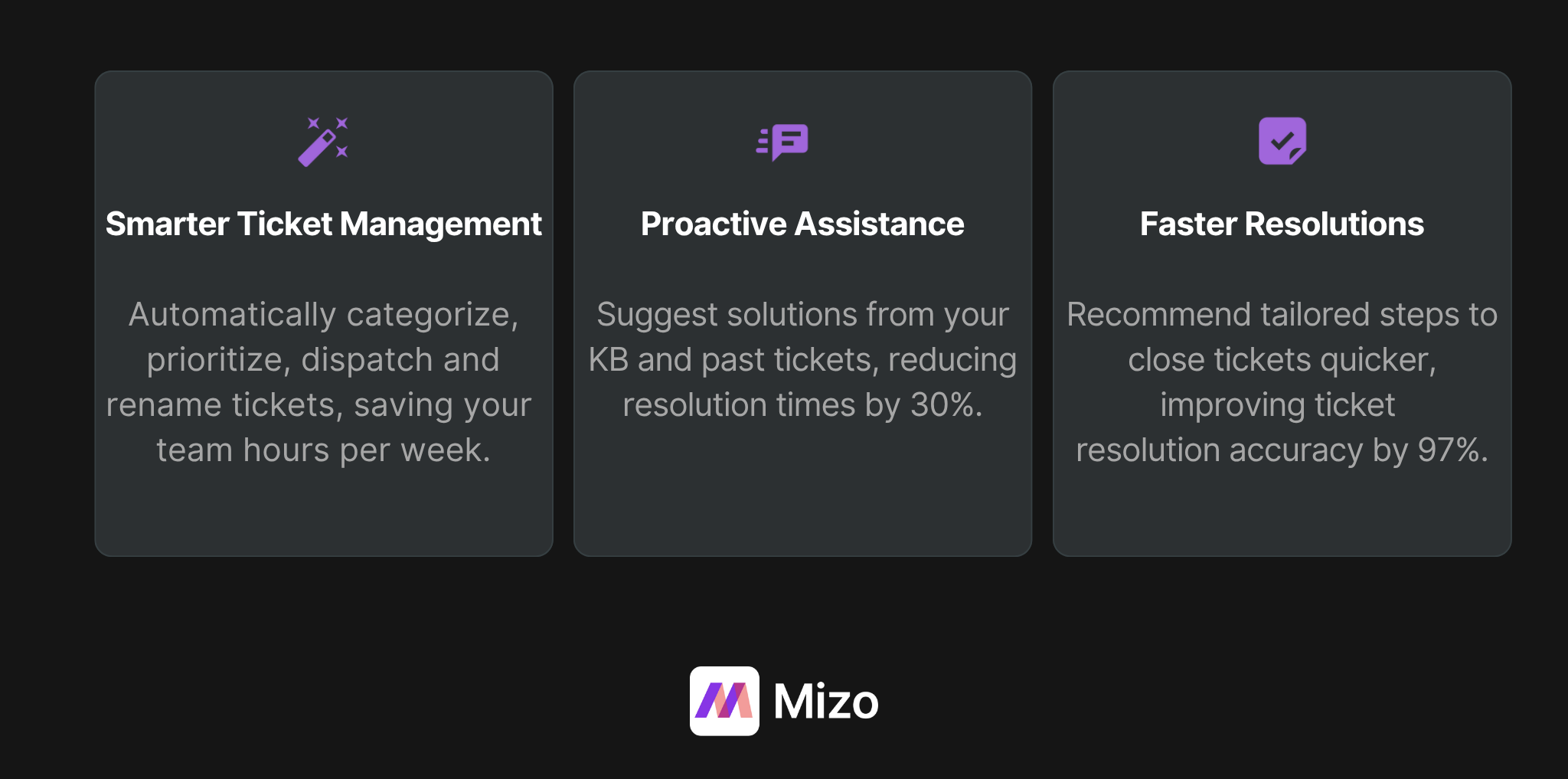Click the "improving ticket" text line
The width and height of the screenshot is (1568, 779).
tap(1277, 404)
